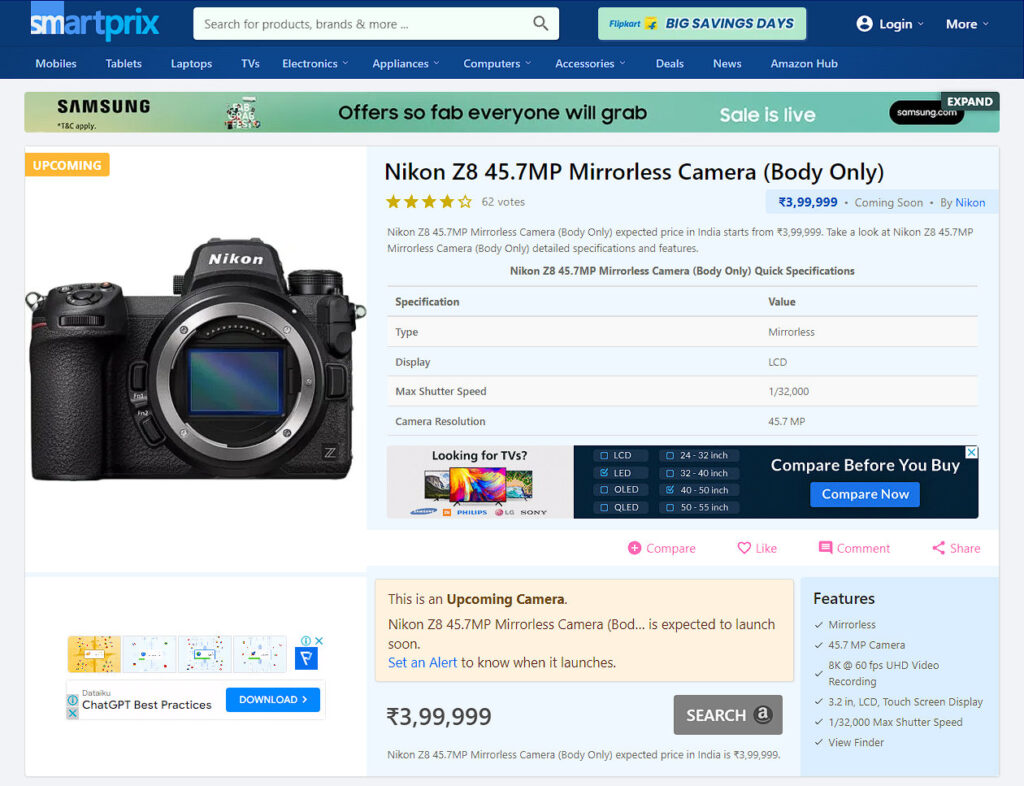The height and width of the screenshot is (786, 1024).
Task: Expand the Electronics dropdown menu
Action: [x=315, y=63]
